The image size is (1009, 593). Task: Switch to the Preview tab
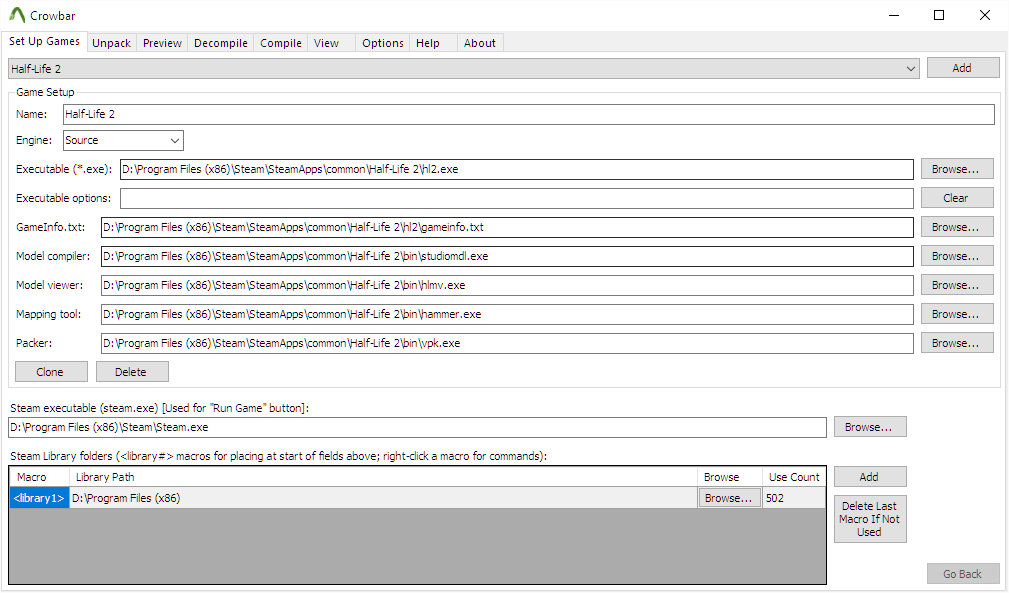click(x=162, y=43)
